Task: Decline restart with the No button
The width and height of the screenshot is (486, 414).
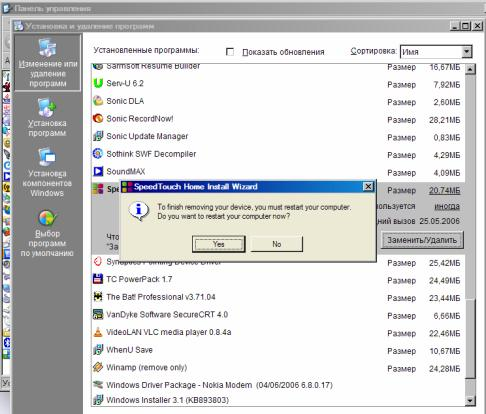Action: point(277,244)
